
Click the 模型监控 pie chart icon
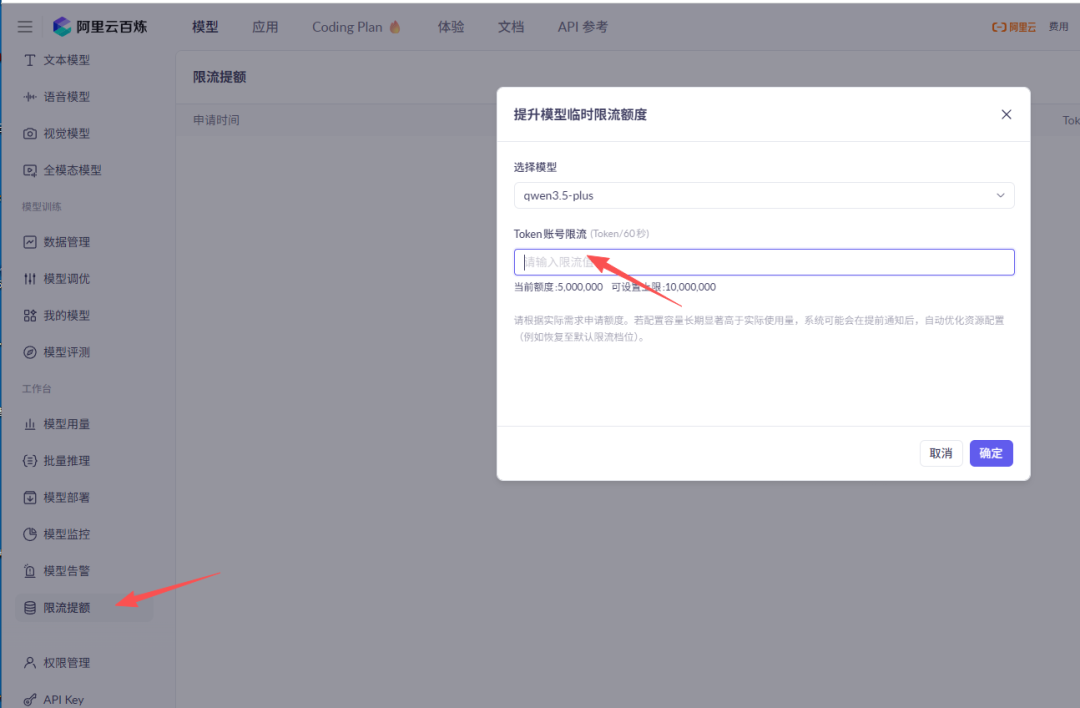(30, 534)
